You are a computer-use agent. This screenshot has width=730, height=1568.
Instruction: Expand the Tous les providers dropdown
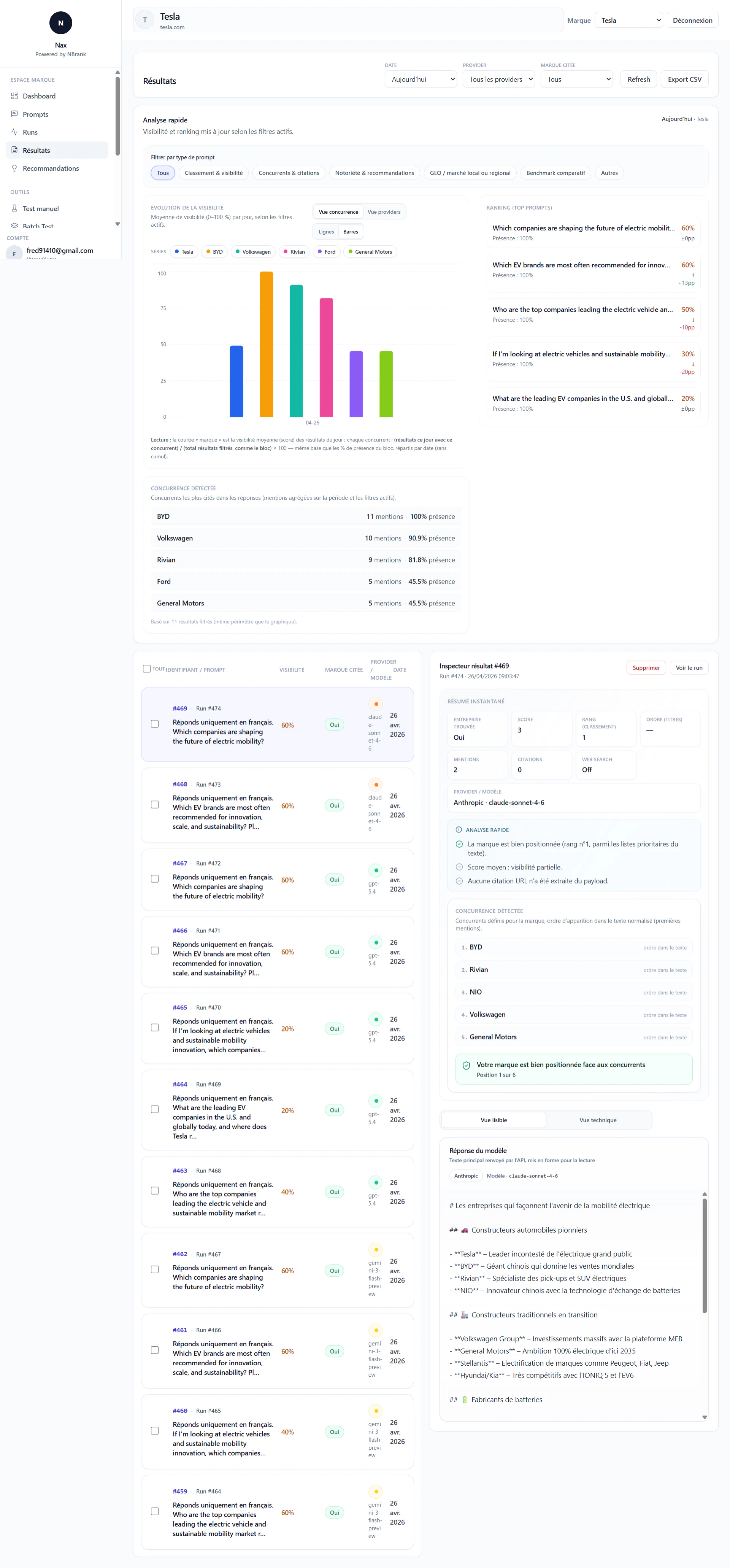pyautogui.click(x=498, y=79)
